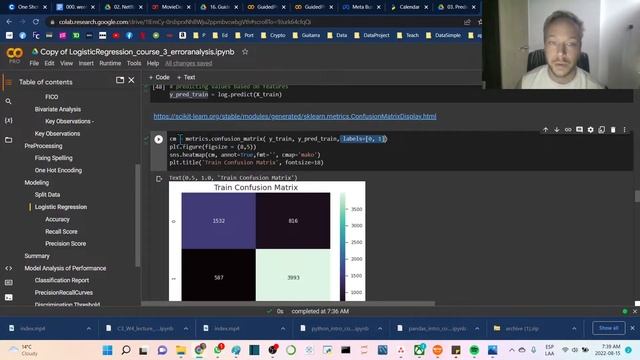Open cell editor settings gear
The image size is (640, 360).
click(591, 130)
